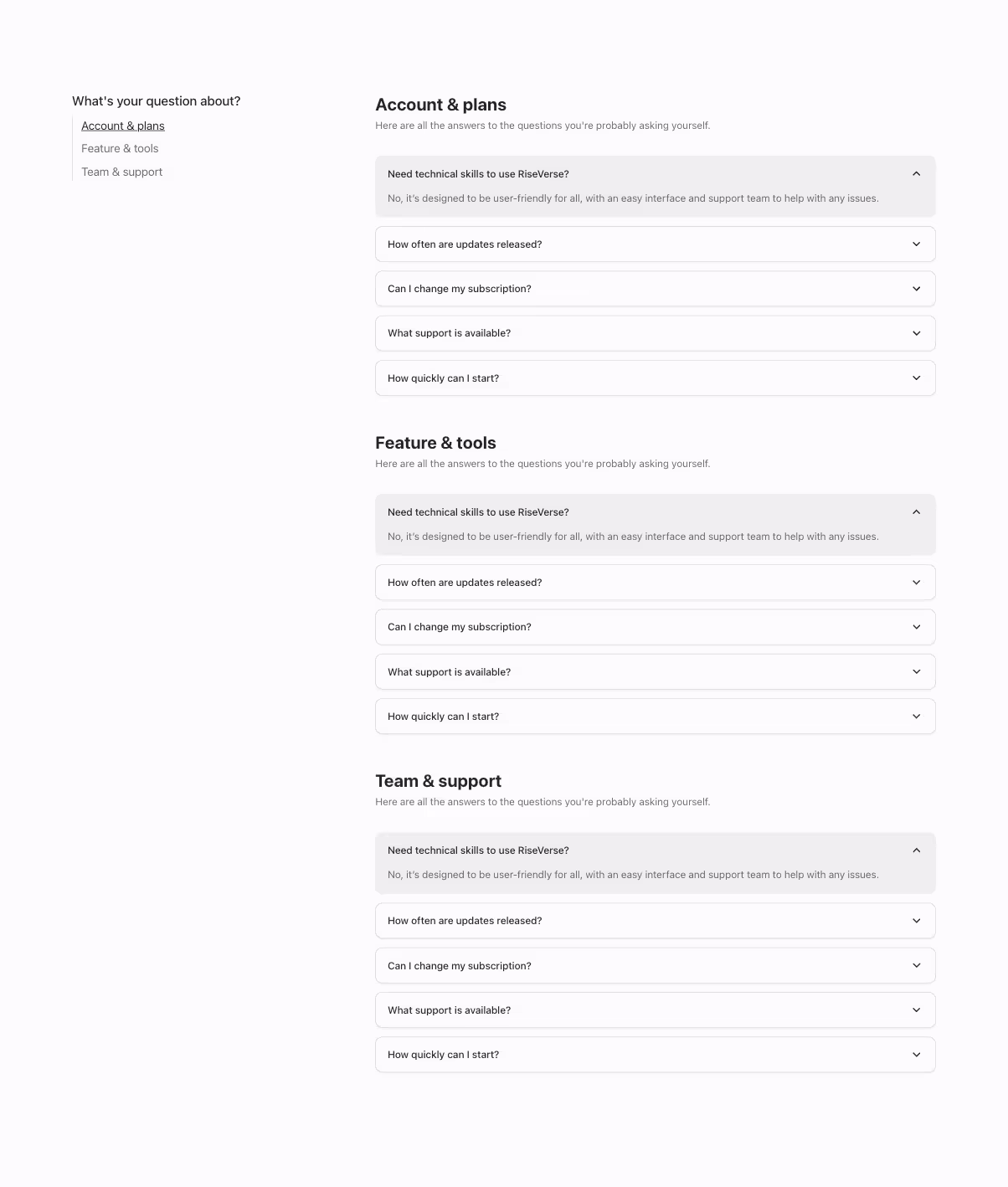
Task: Expand "Can I change my subscription?" under Team & support
Action: tap(656, 965)
